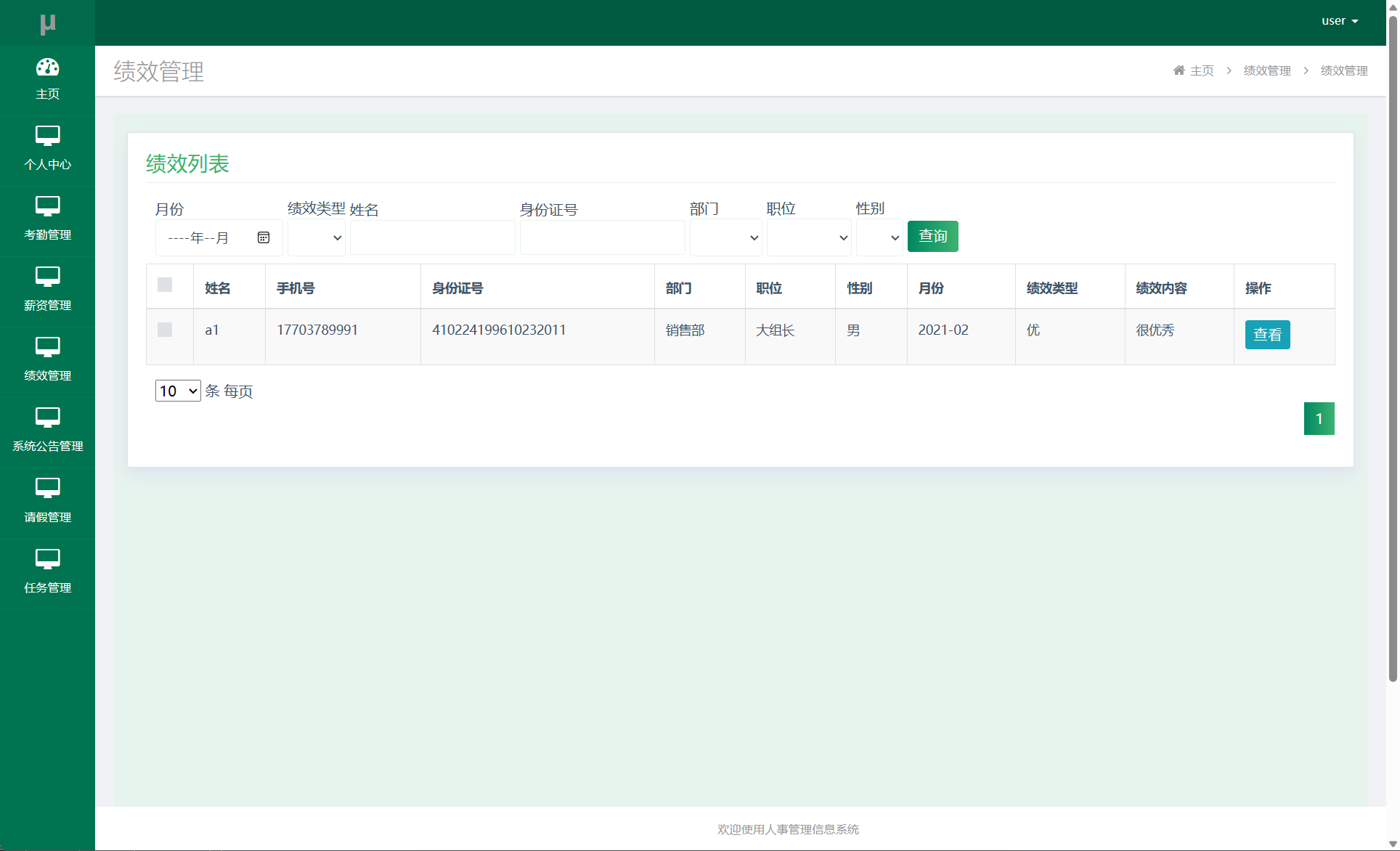Navigate to 主页 via the breadcrumb
Viewport: 1400px width, 851px height.
tap(1201, 70)
